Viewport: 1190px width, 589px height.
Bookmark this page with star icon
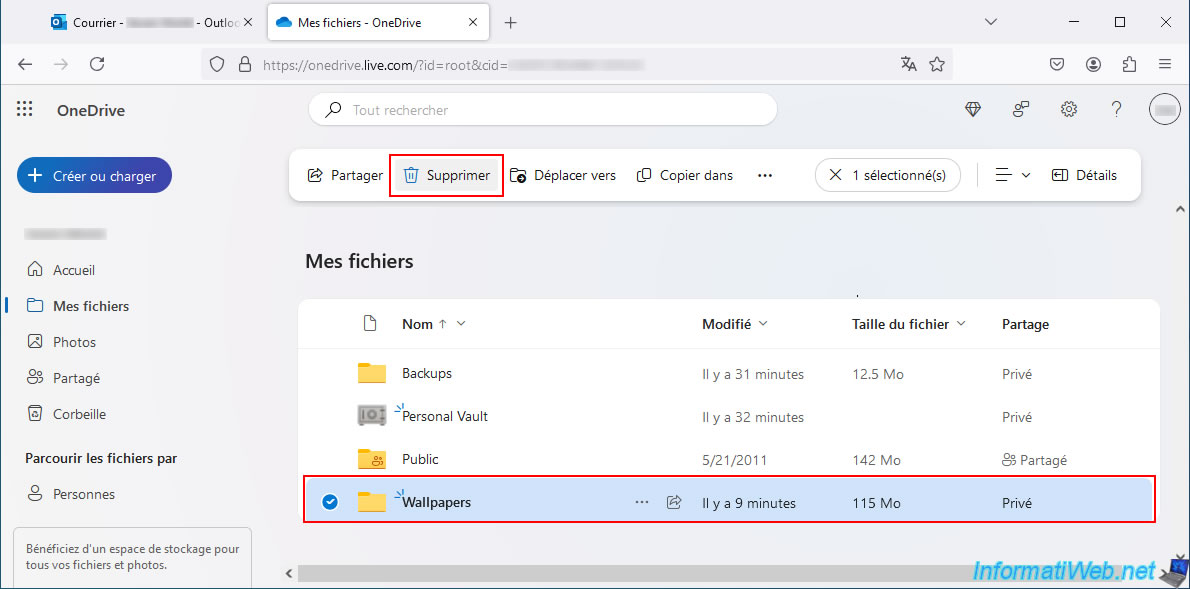[x=937, y=65]
